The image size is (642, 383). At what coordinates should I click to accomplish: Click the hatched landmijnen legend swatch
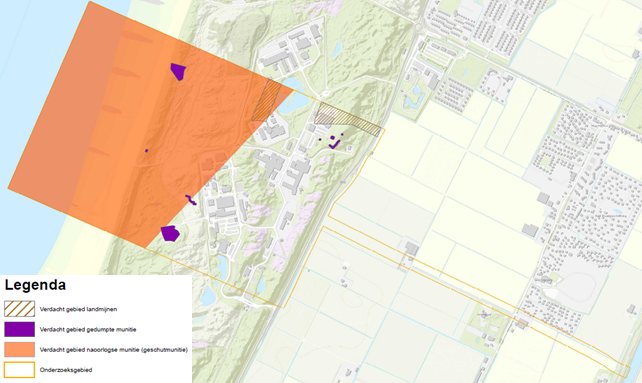tap(20, 309)
